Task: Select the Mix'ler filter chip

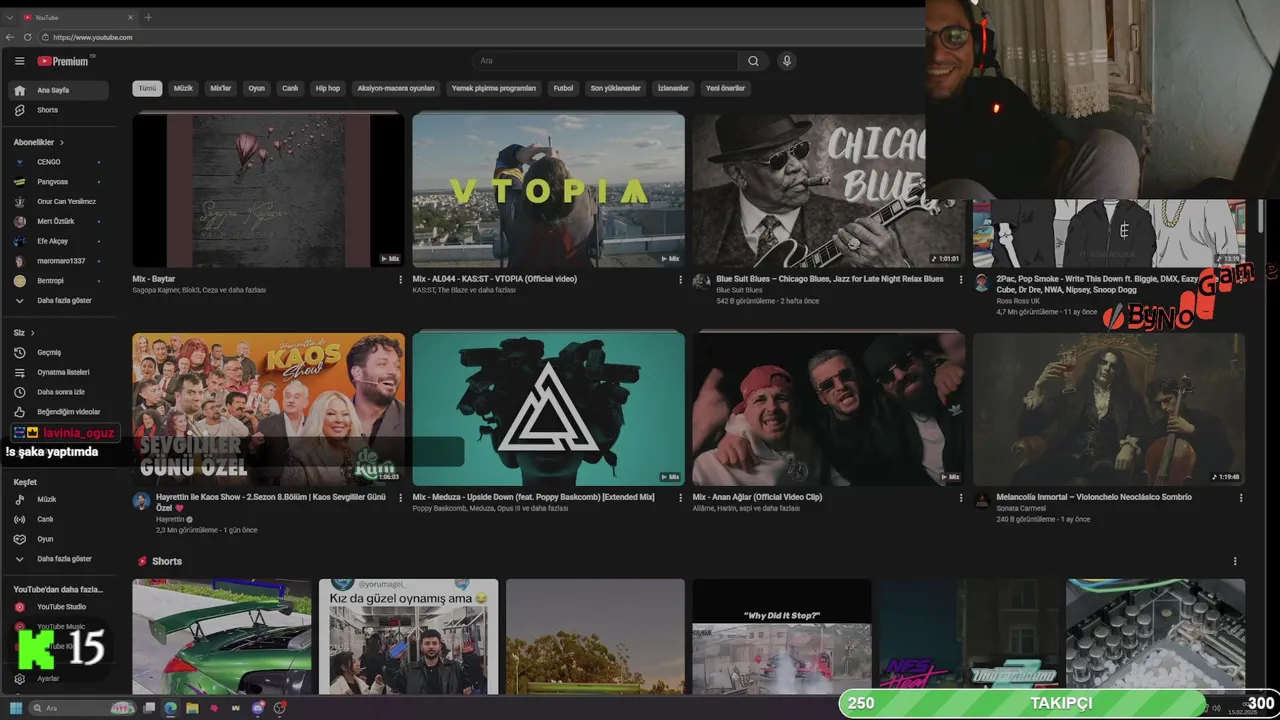Action: 220,88
